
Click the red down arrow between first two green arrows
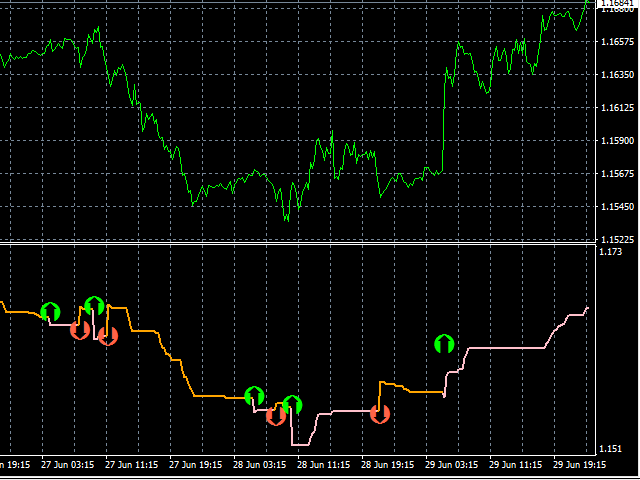pos(80,330)
